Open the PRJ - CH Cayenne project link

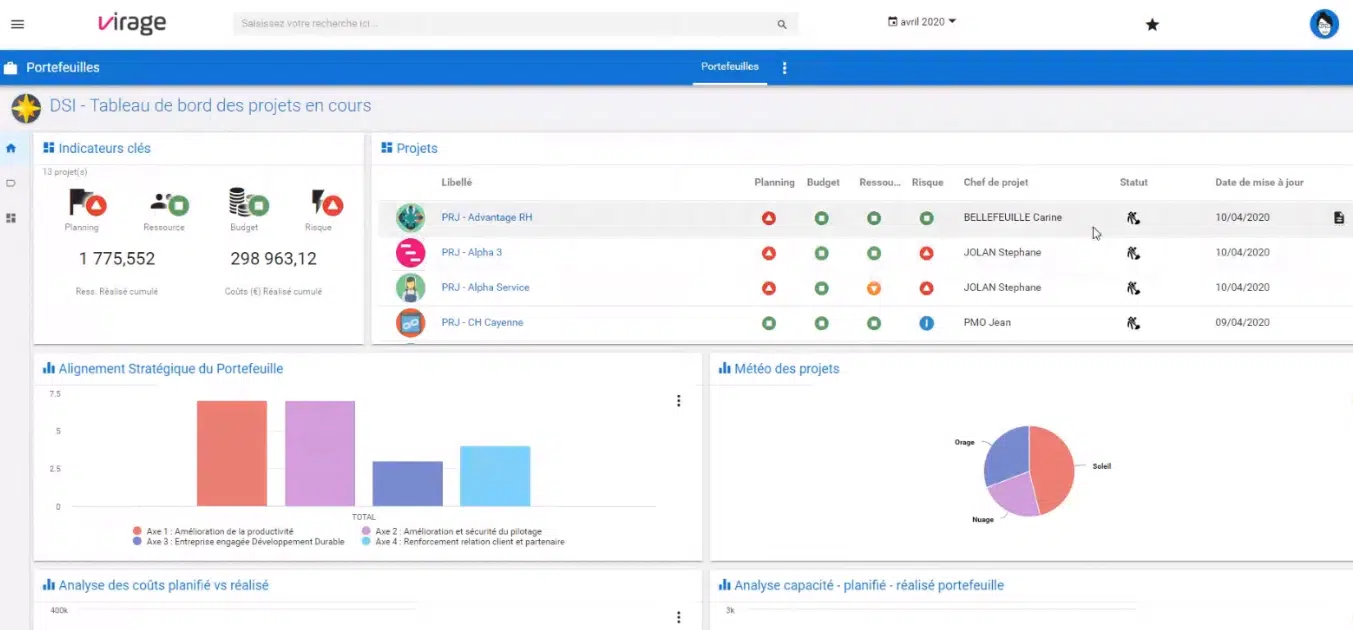point(482,322)
